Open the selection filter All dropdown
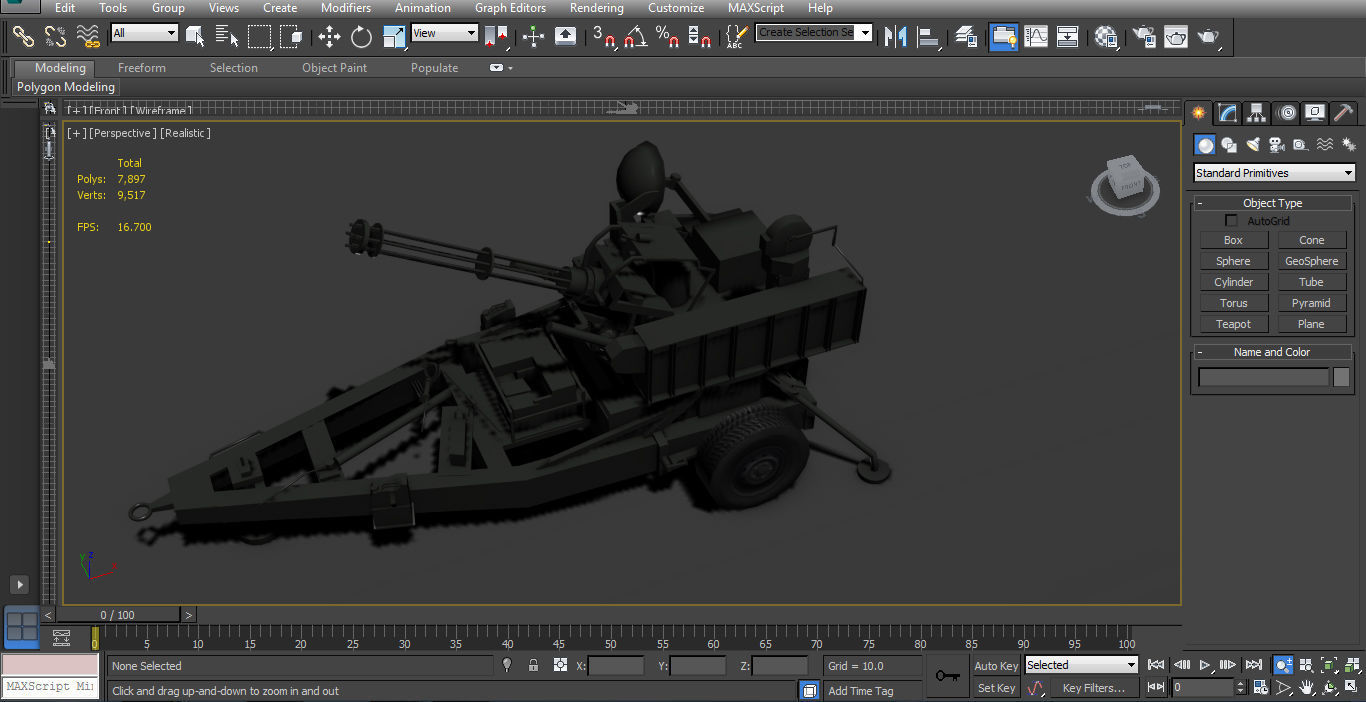Viewport: 1366px width, 702px height. [x=145, y=33]
